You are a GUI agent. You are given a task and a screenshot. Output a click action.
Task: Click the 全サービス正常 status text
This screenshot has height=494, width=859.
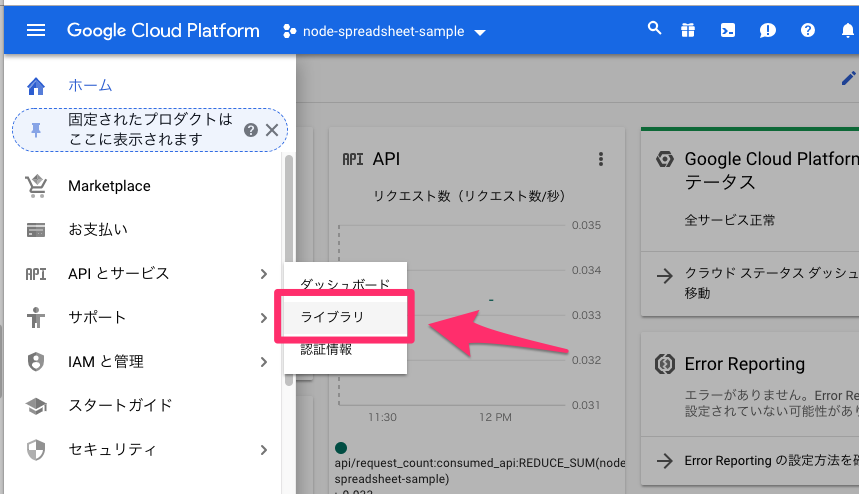click(730, 220)
